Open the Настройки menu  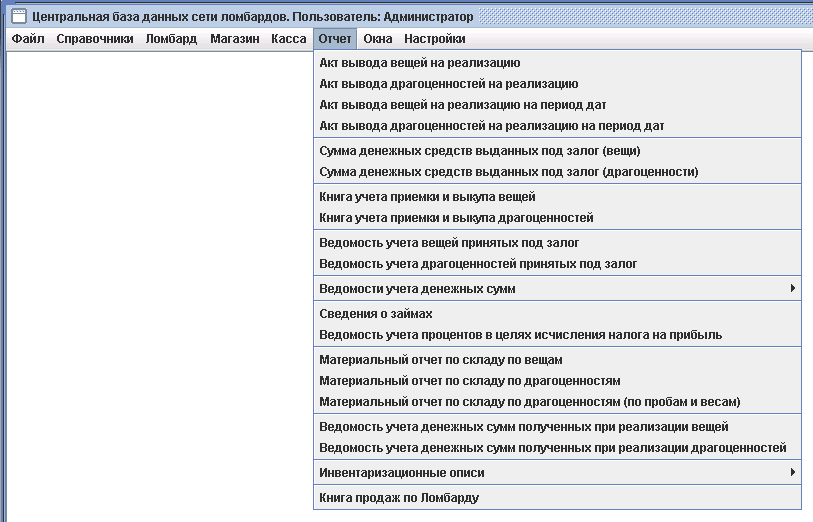(434, 39)
